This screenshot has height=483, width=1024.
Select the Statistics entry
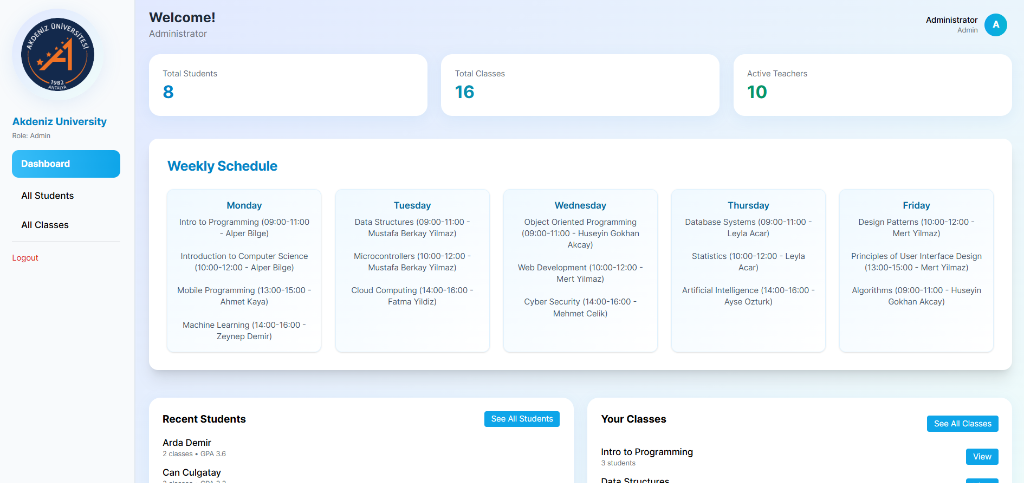(x=748, y=262)
